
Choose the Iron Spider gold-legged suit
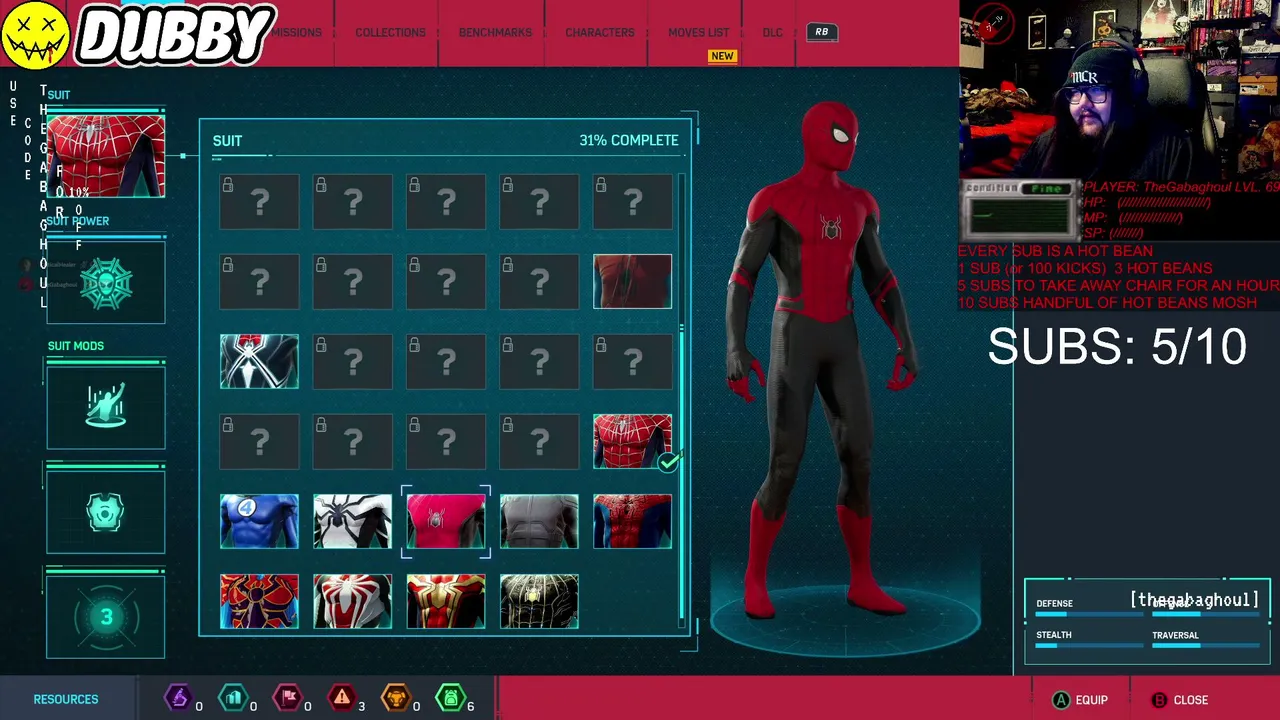(259, 601)
